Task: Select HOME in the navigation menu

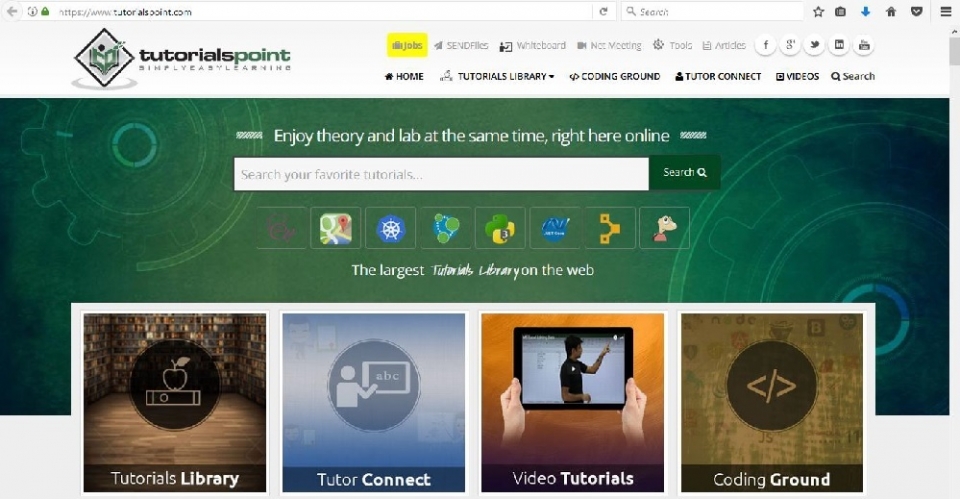Action: click(x=404, y=77)
